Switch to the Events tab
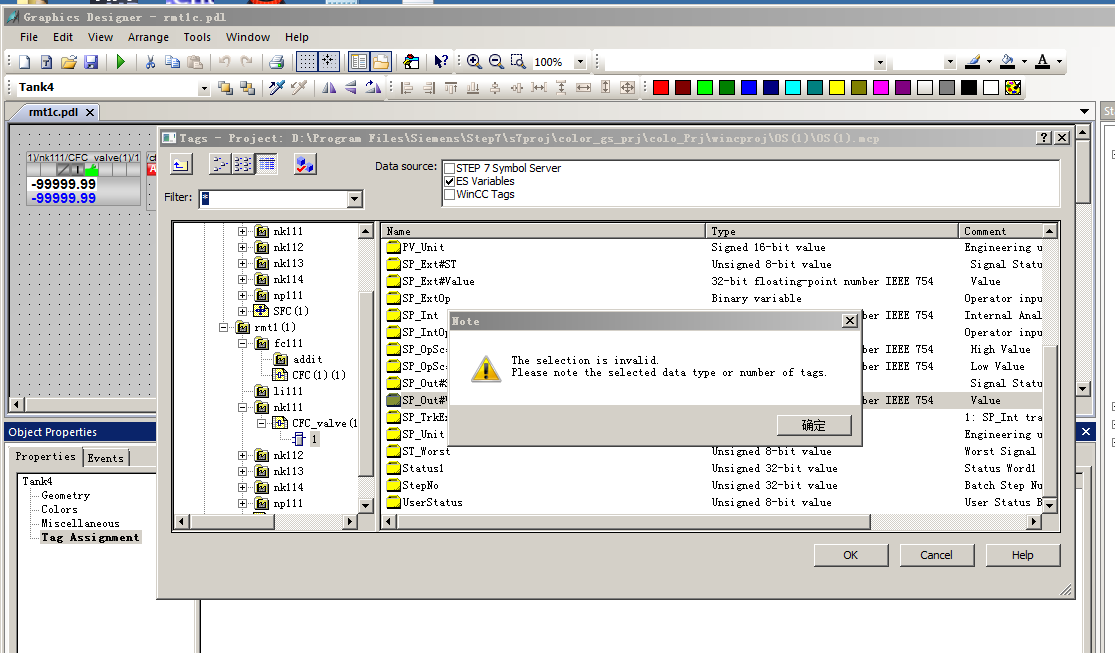This screenshot has width=1115, height=653. click(106, 458)
